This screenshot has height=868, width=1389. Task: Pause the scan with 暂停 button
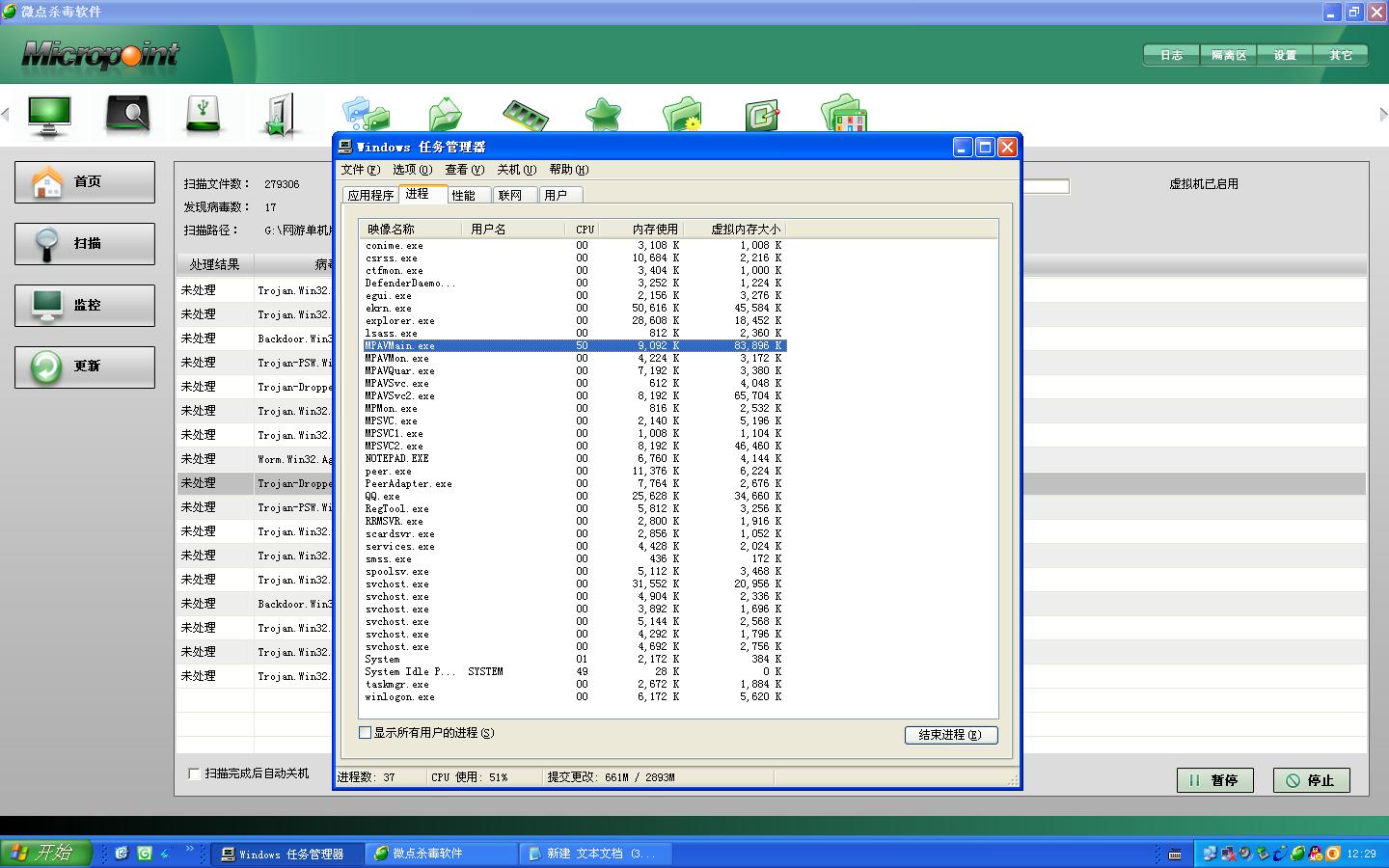(1214, 780)
